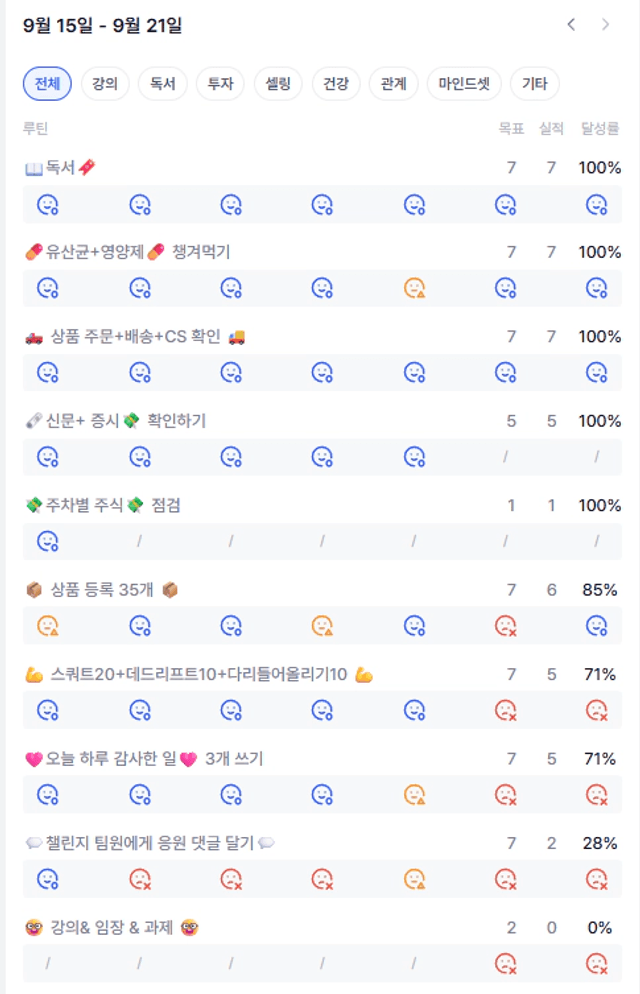Toggle the last red face in 스쿼트20 row
640x994 pixels.
point(596,710)
